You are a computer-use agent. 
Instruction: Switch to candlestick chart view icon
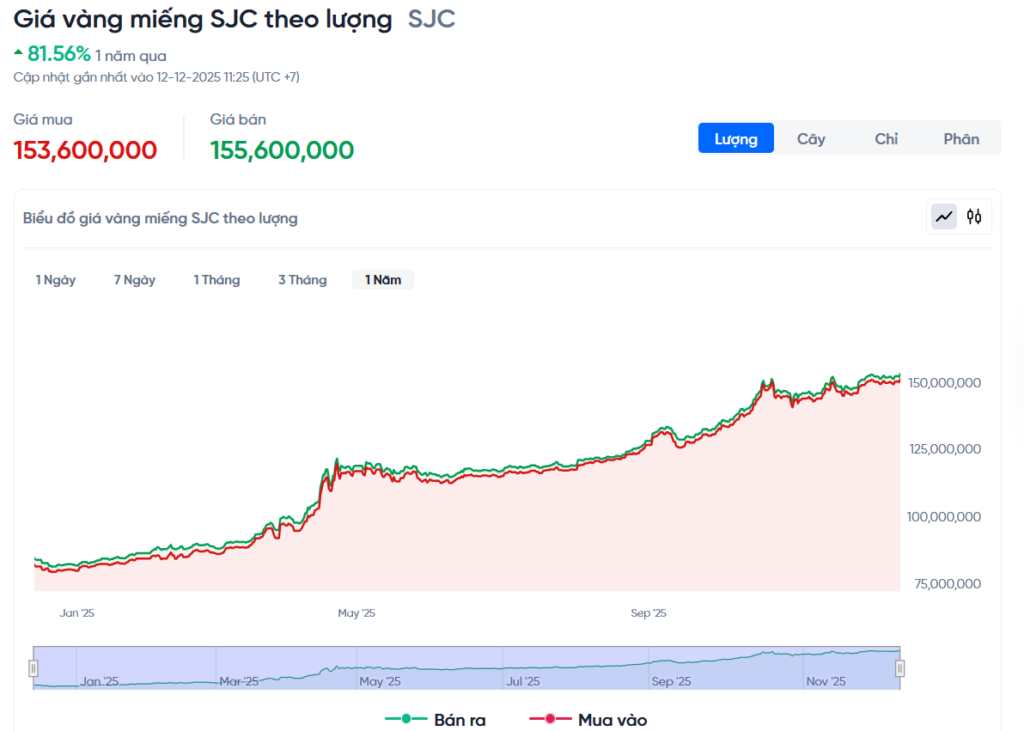974,216
